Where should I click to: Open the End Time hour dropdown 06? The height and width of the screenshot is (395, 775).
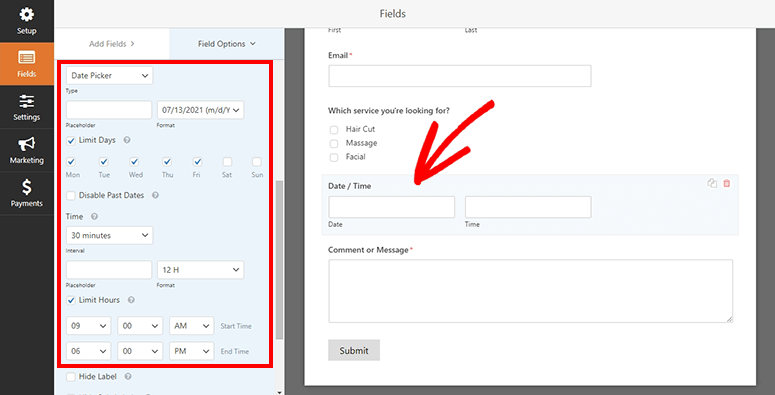click(89, 351)
